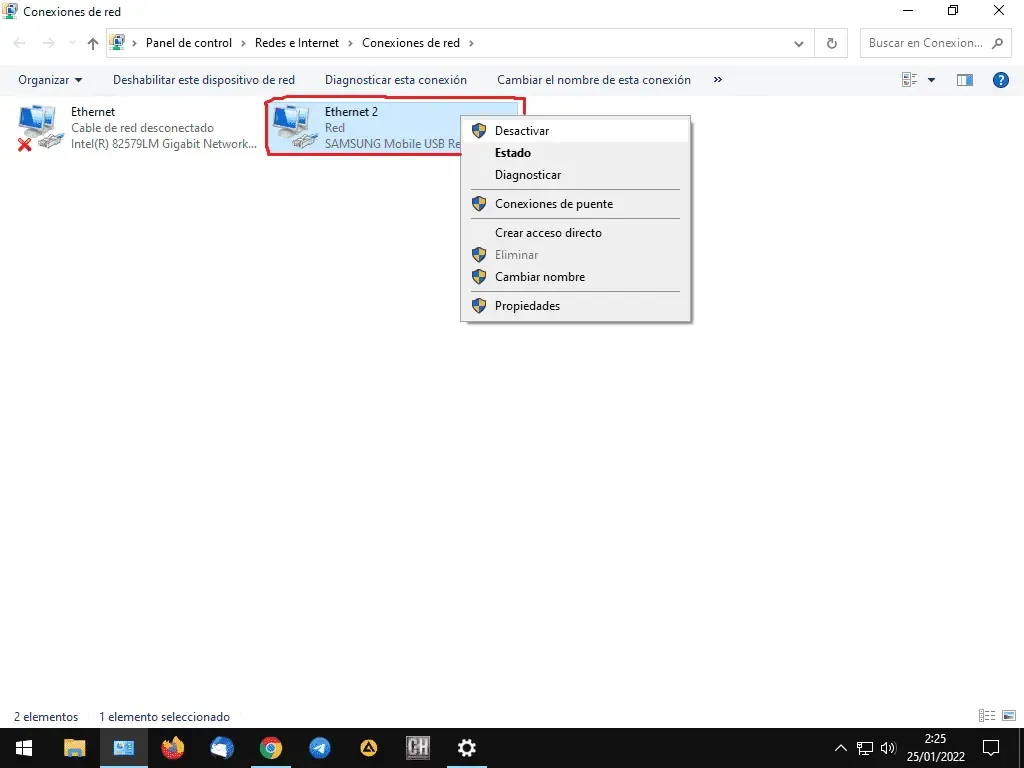Click Conexiones de red in the breadcrumb

(x=411, y=43)
